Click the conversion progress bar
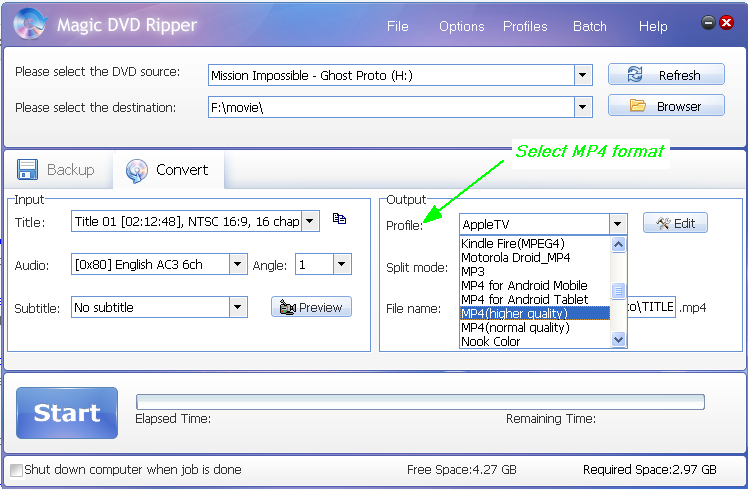This screenshot has height=490, width=748. coord(420,402)
